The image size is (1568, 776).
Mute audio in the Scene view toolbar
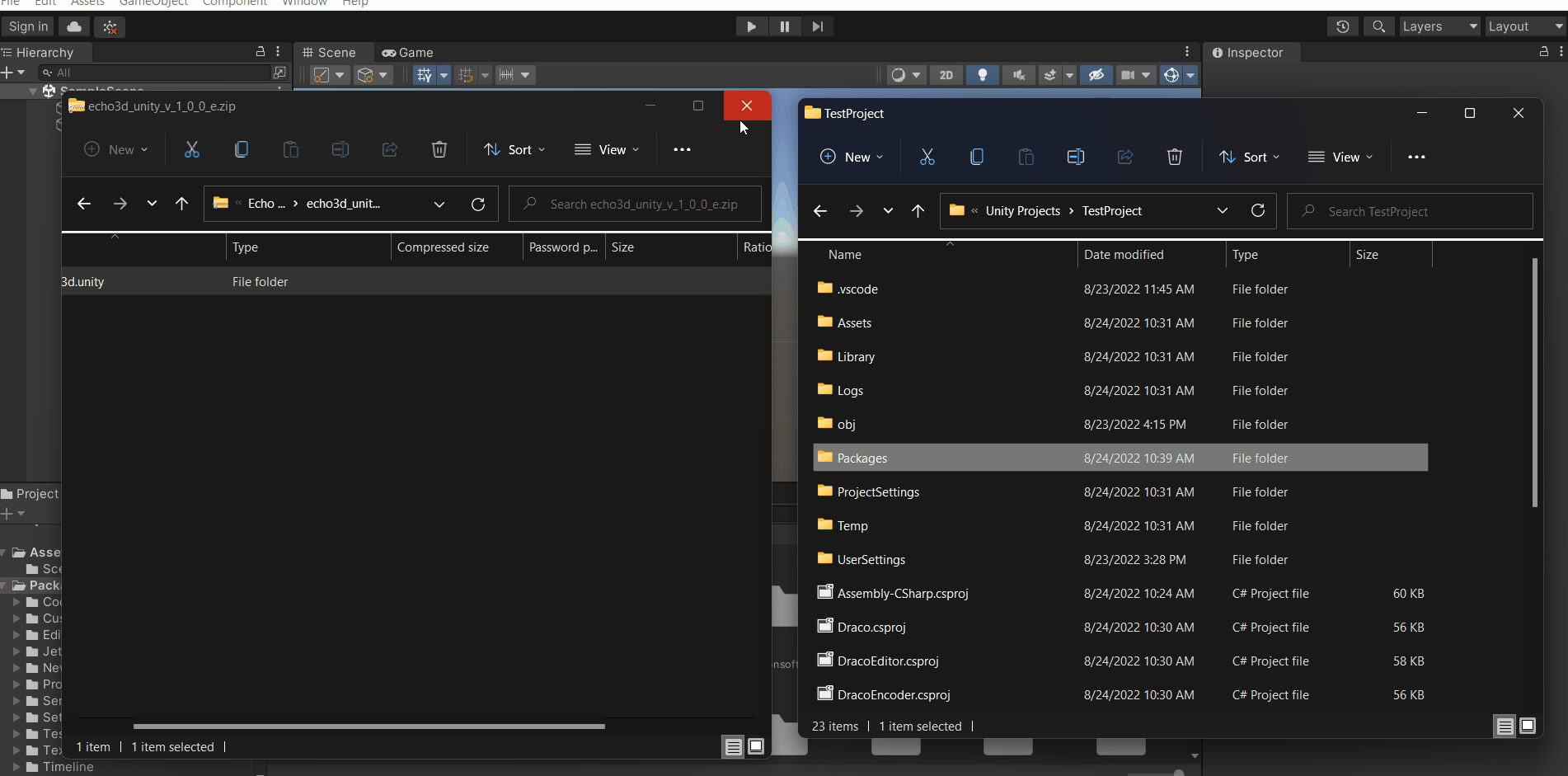pos(1017,75)
